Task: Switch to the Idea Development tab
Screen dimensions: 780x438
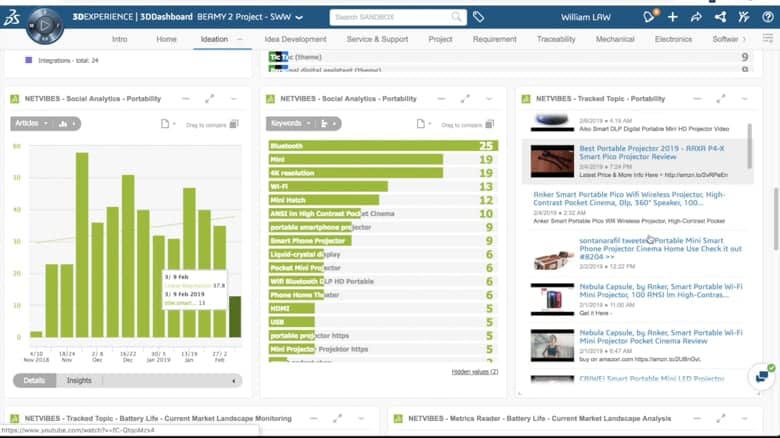Action: 295,39
